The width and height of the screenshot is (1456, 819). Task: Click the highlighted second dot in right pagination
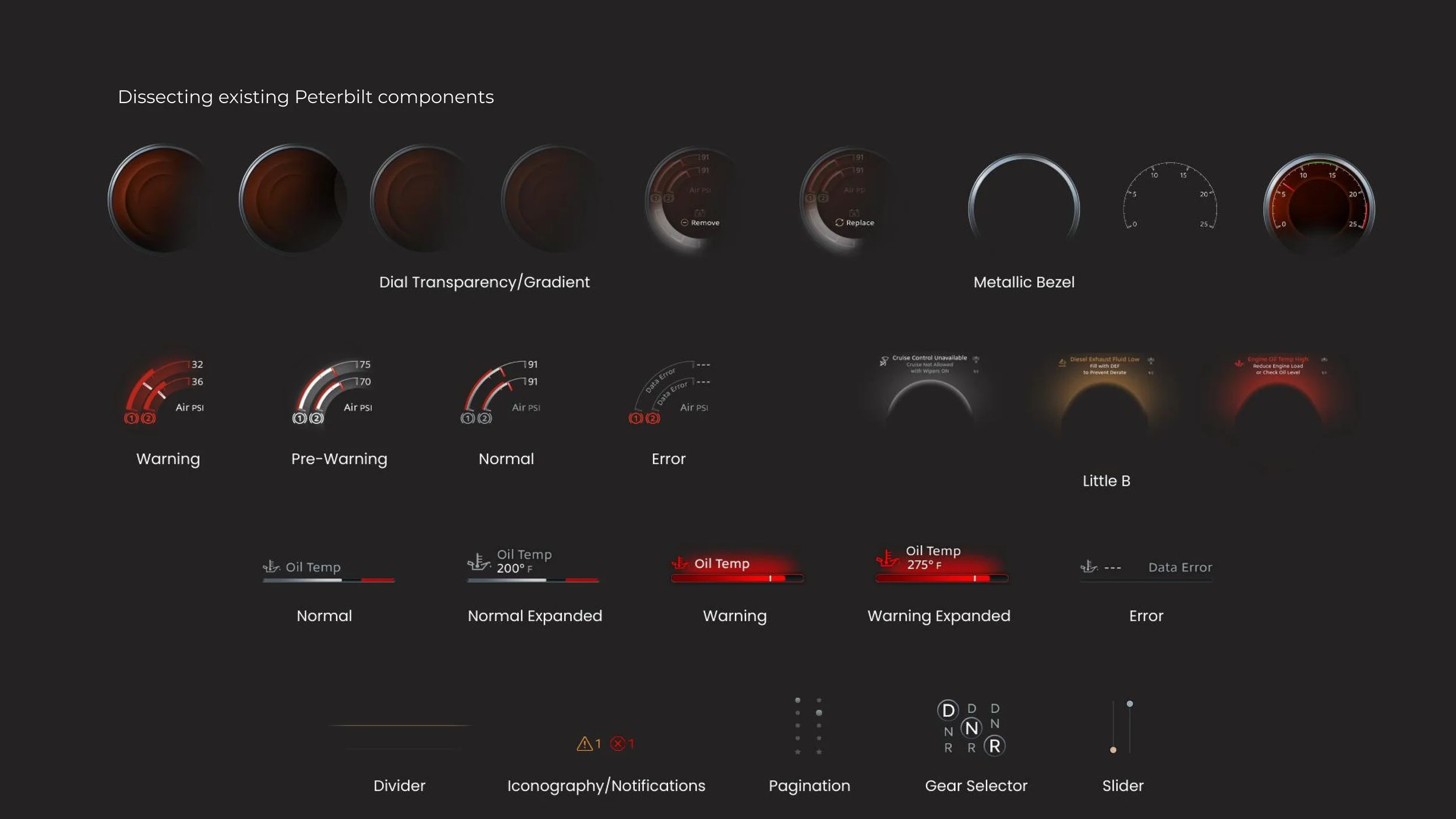[x=819, y=713]
